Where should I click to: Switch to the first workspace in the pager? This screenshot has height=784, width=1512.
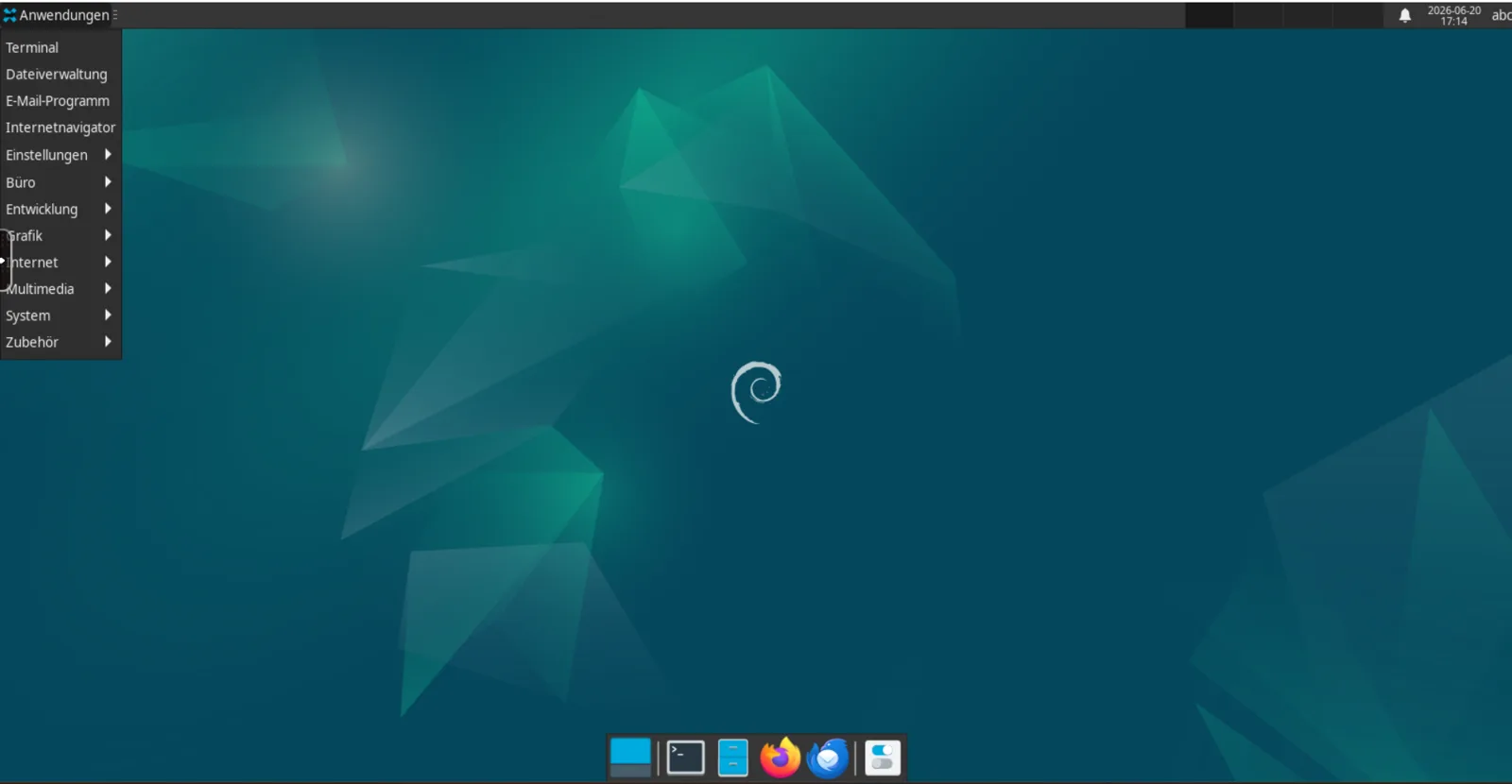pos(1209,15)
